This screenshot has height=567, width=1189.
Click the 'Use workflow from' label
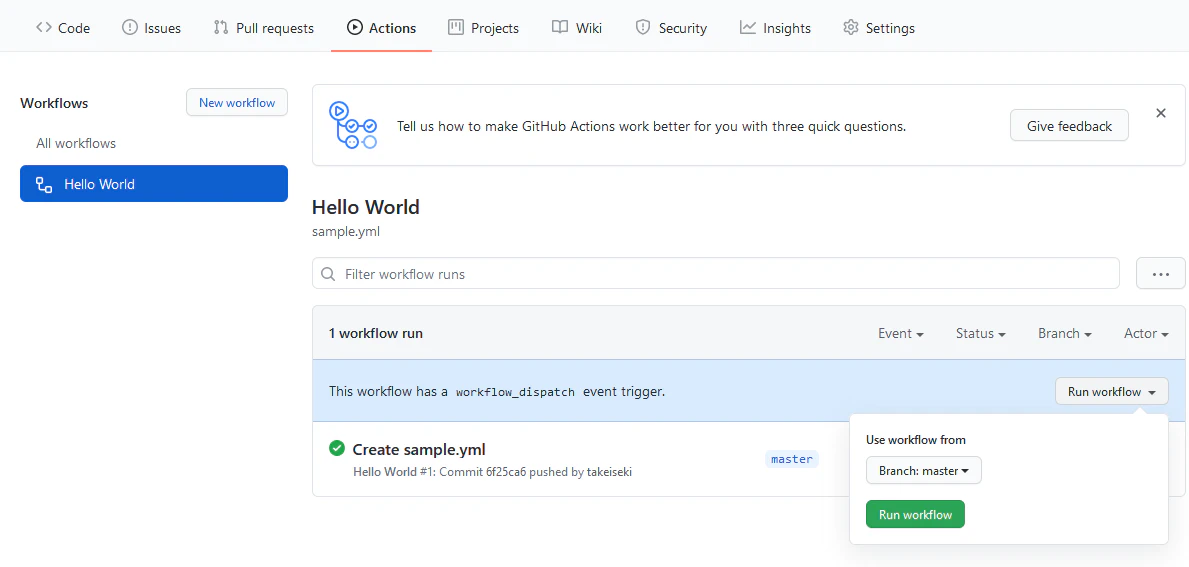click(x=916, y=440)
